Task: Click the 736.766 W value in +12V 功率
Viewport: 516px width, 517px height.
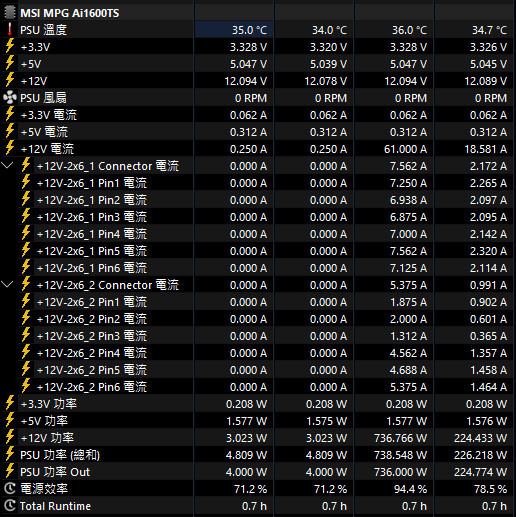Action: [400, 438]
